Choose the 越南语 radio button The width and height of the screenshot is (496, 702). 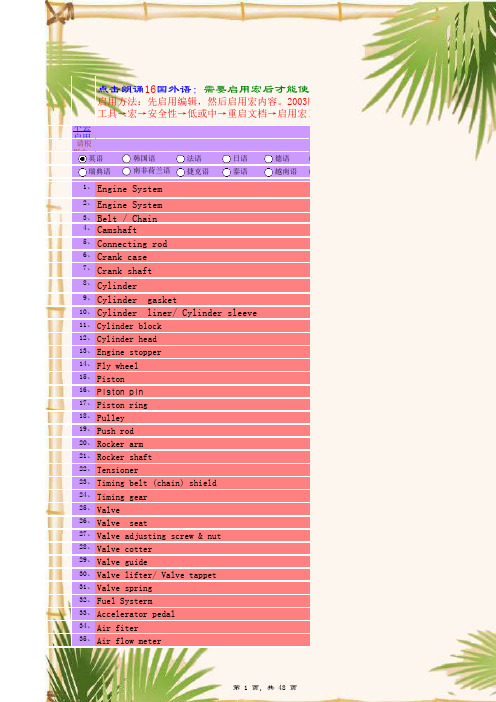click(x=268, y=172)
